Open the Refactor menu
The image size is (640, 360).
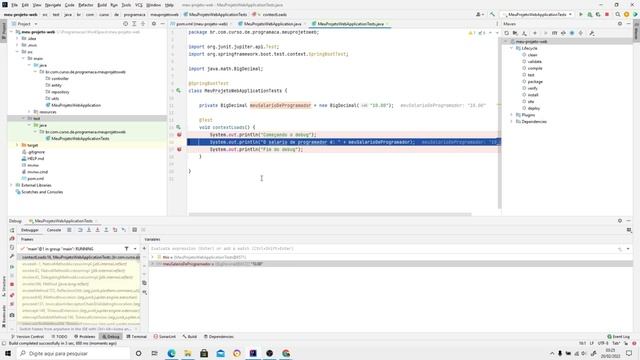[x=86, y=5]
